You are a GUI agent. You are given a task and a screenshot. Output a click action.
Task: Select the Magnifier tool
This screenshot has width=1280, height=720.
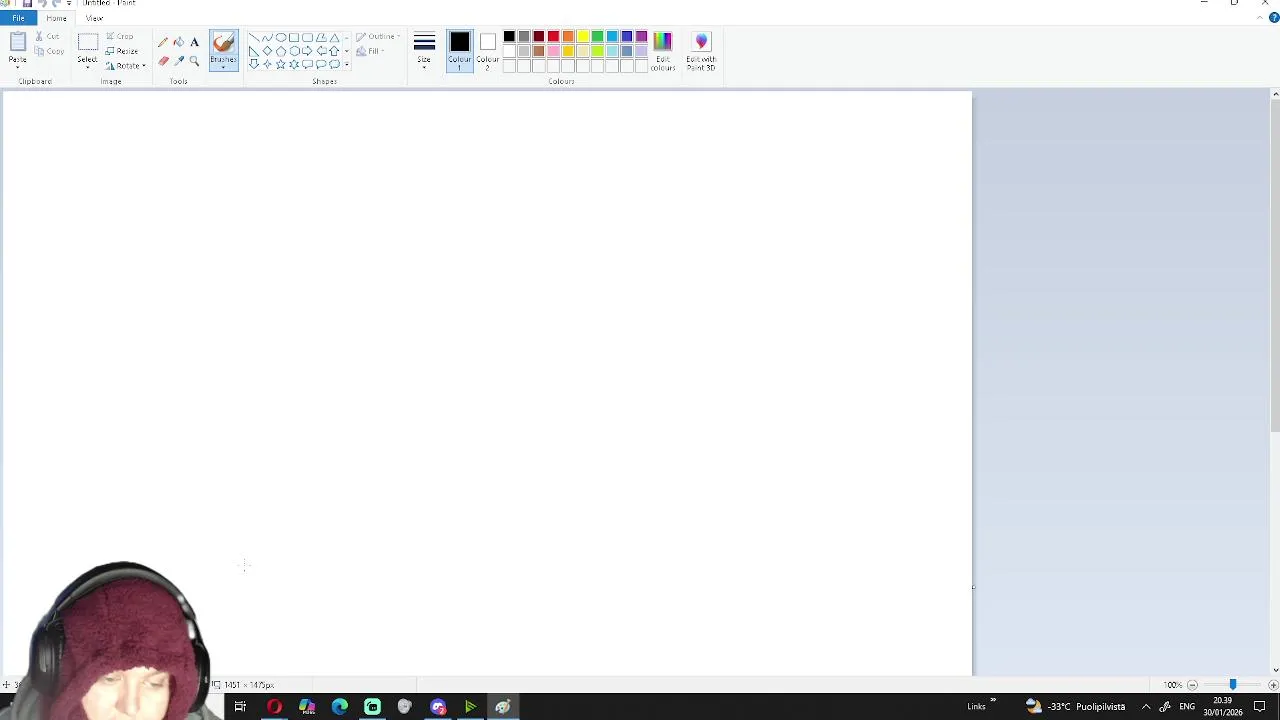194,61
